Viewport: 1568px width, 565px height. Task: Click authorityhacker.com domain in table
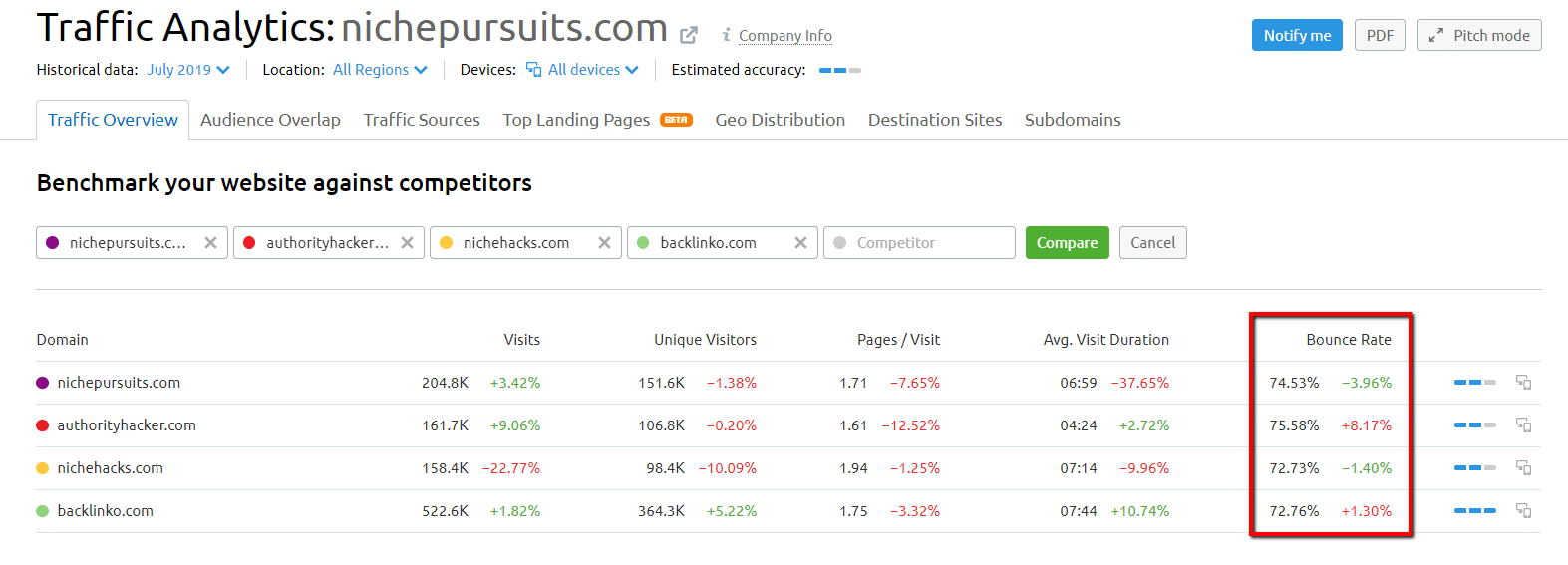(127, 425)
